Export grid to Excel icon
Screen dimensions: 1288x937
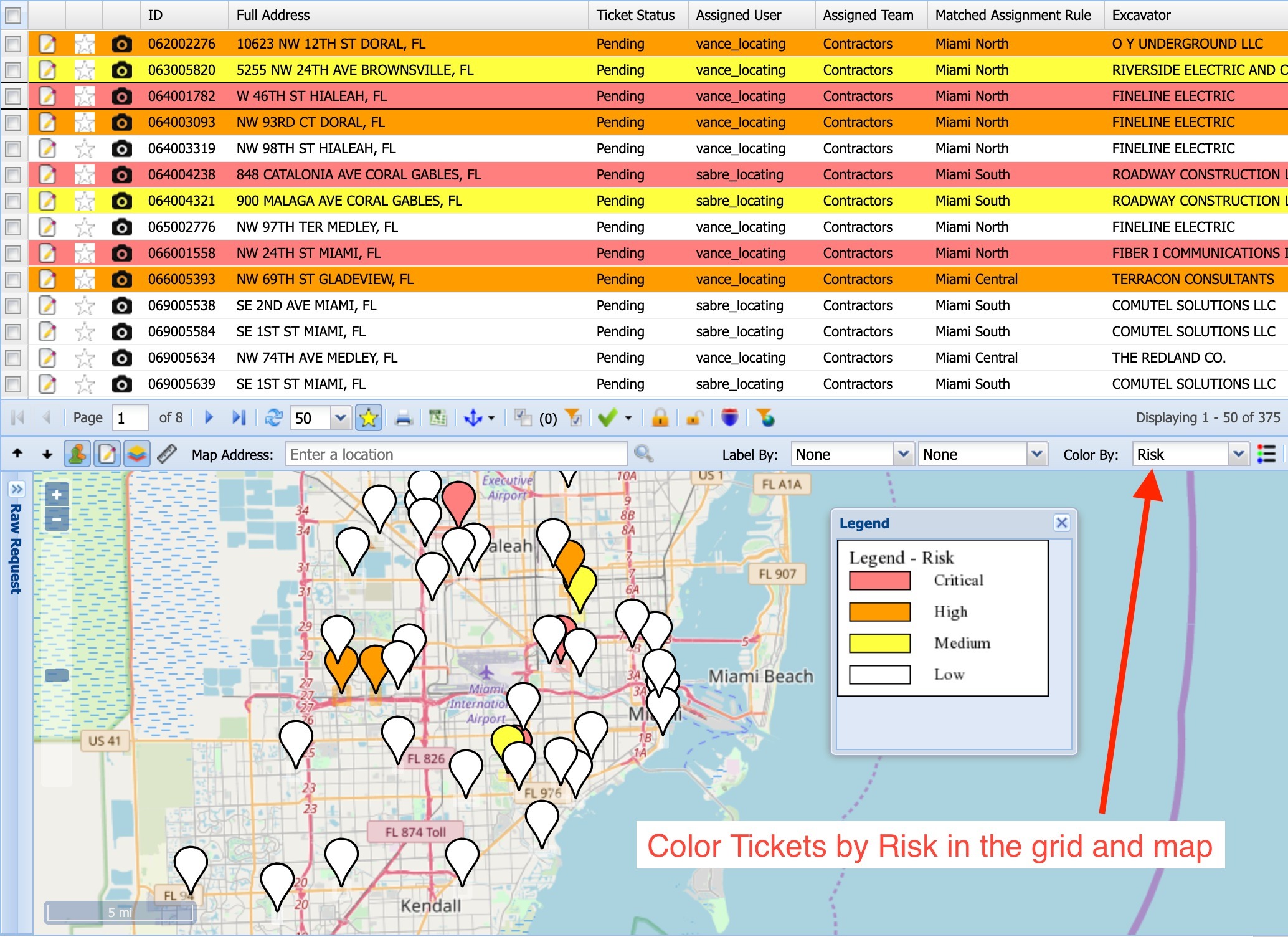click(x=438, y=418)
